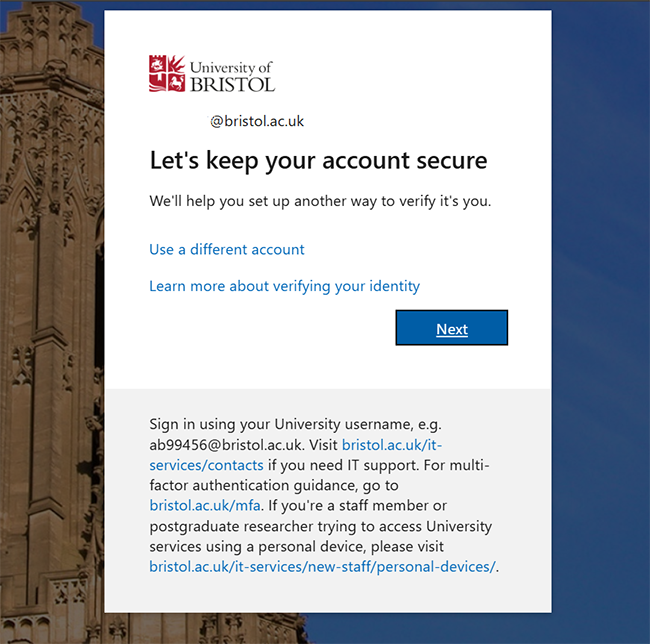This screenshot has height=644, width=650.
Task: Open "Learn more about verifying your identity"
Action: point(284,286)
